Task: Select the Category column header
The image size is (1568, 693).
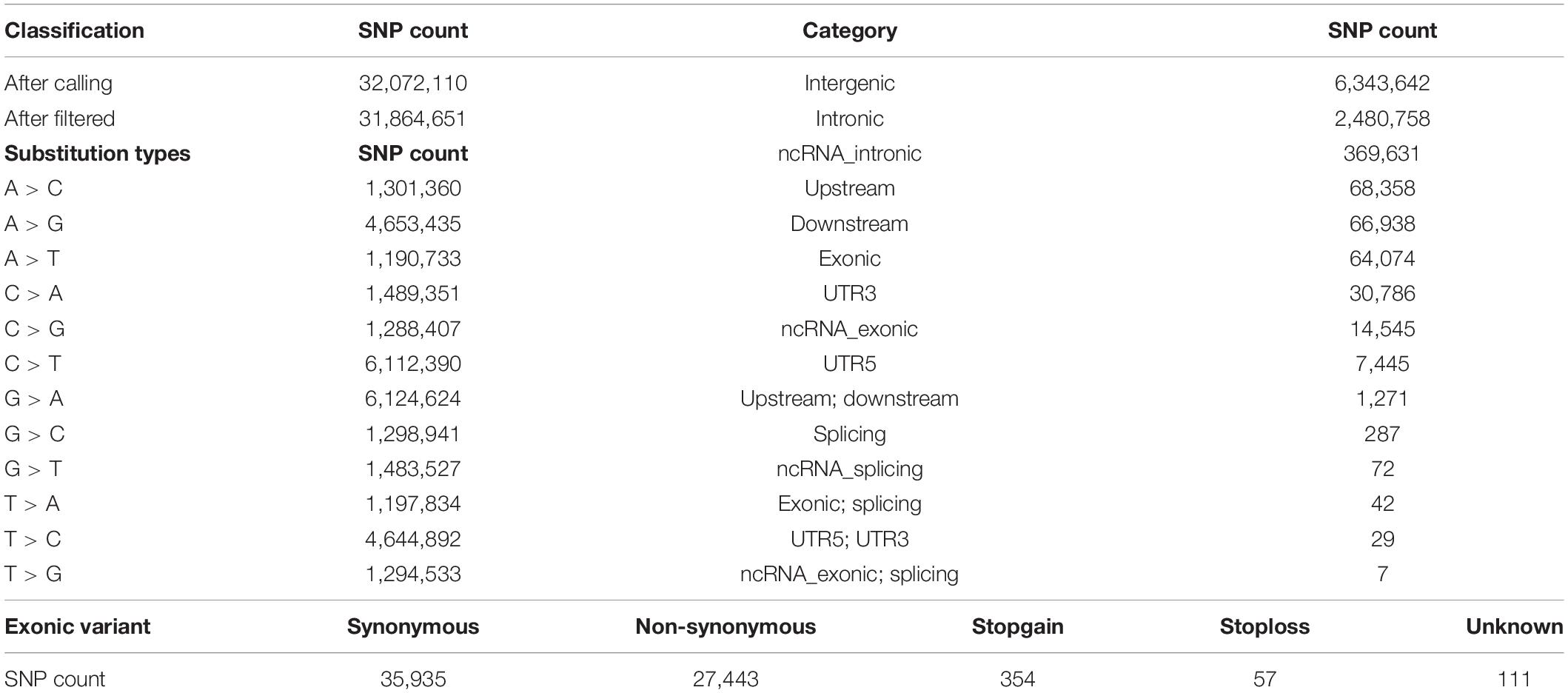Action: tap(849, 30)
